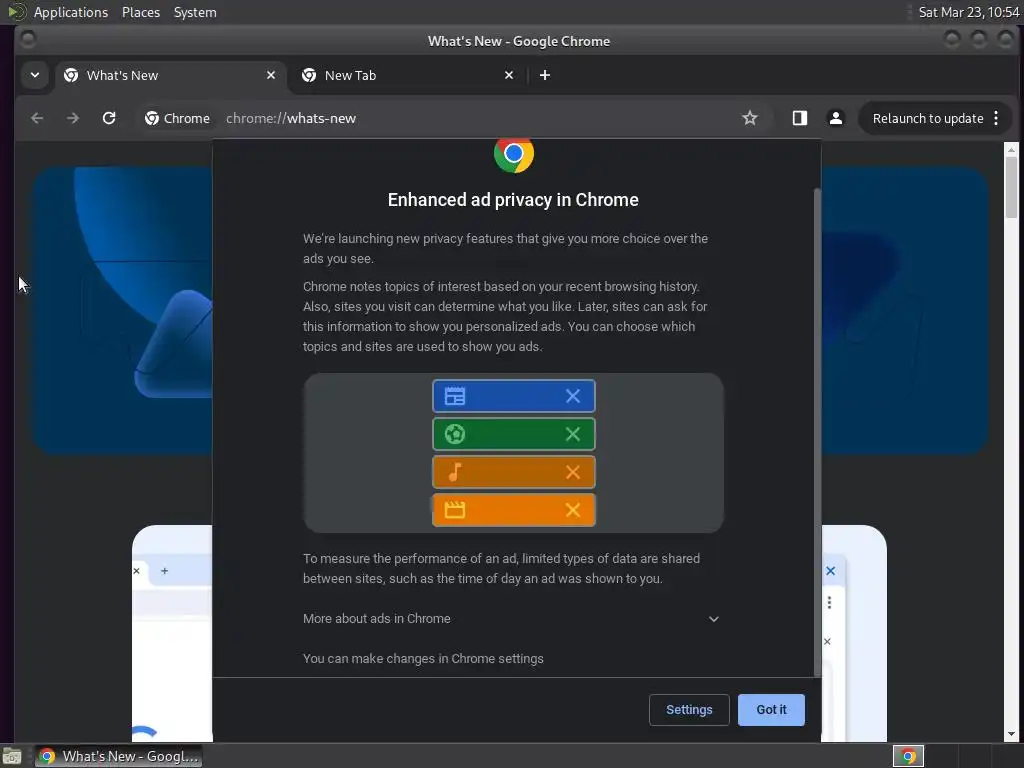This screenshot has width=1024, height=768.
Task: Open a new tab with plus button
Action: click(545, 75)
